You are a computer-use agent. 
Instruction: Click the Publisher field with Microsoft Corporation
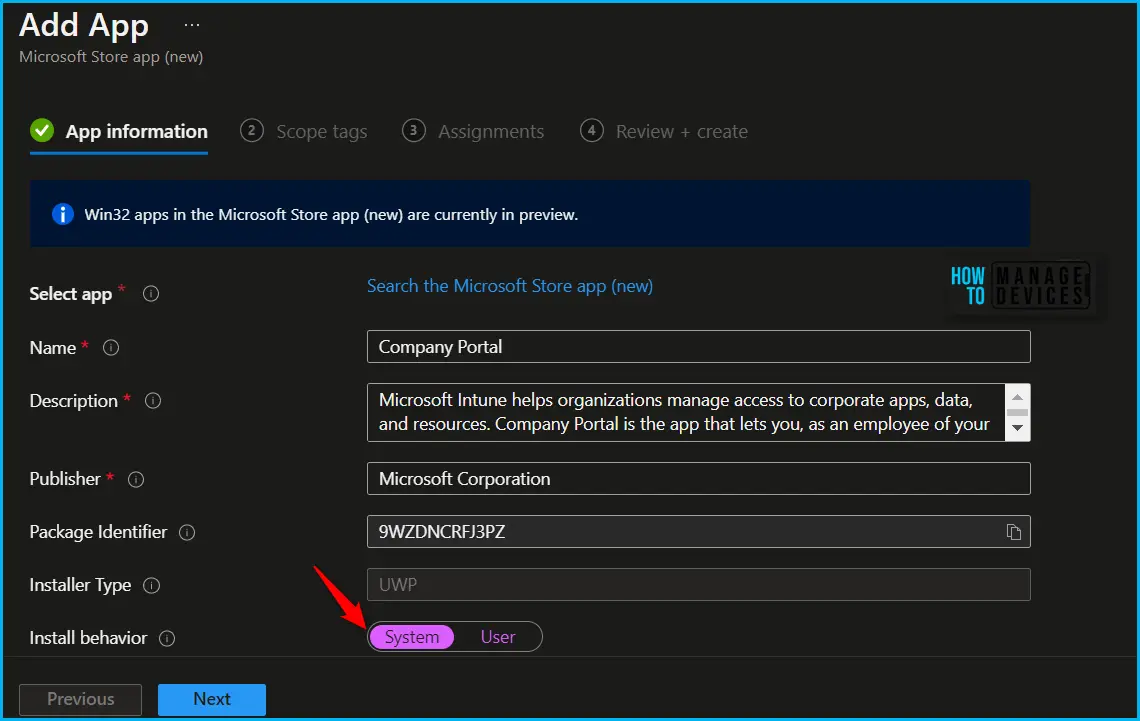[x=699, y=479]
